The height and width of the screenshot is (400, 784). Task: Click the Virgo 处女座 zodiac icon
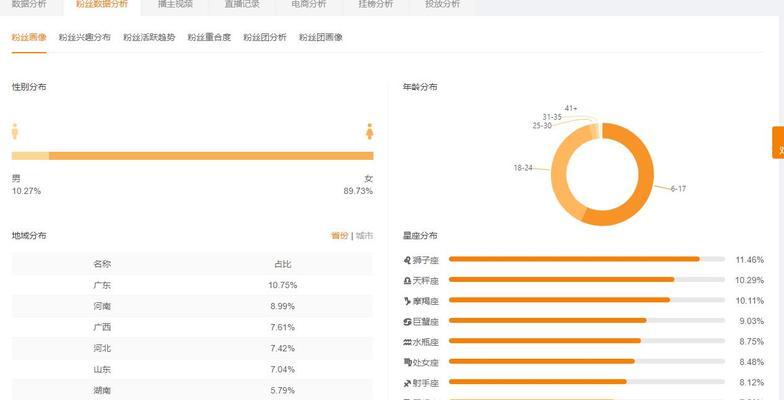coord(407,362)
